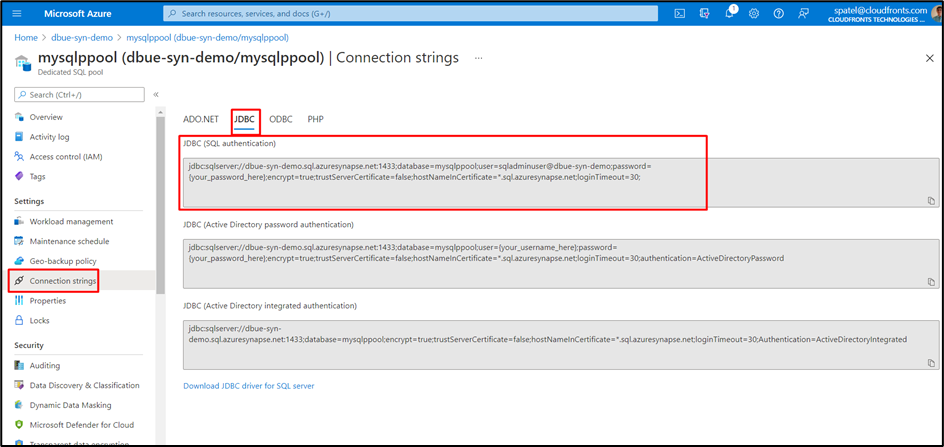Switch to the PHP tab
Viewport: 944px width, 447px height.
coord(315,119)
